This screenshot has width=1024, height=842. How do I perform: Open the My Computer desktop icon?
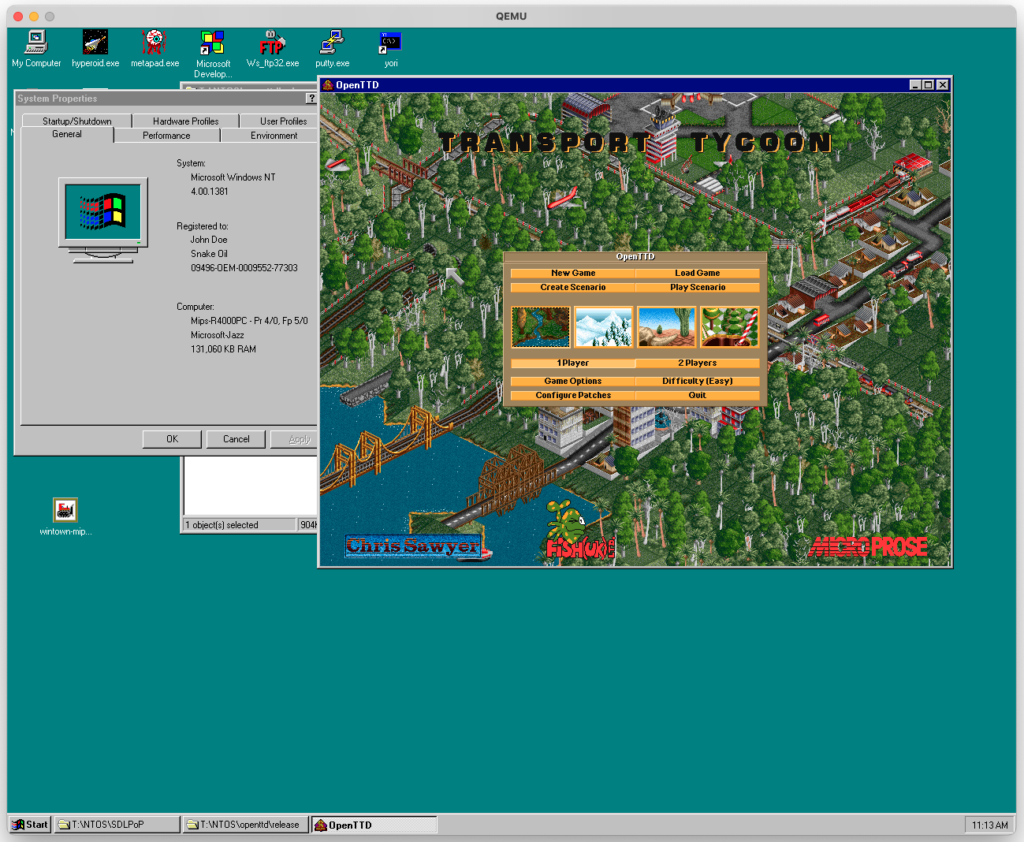click(36, 43)
